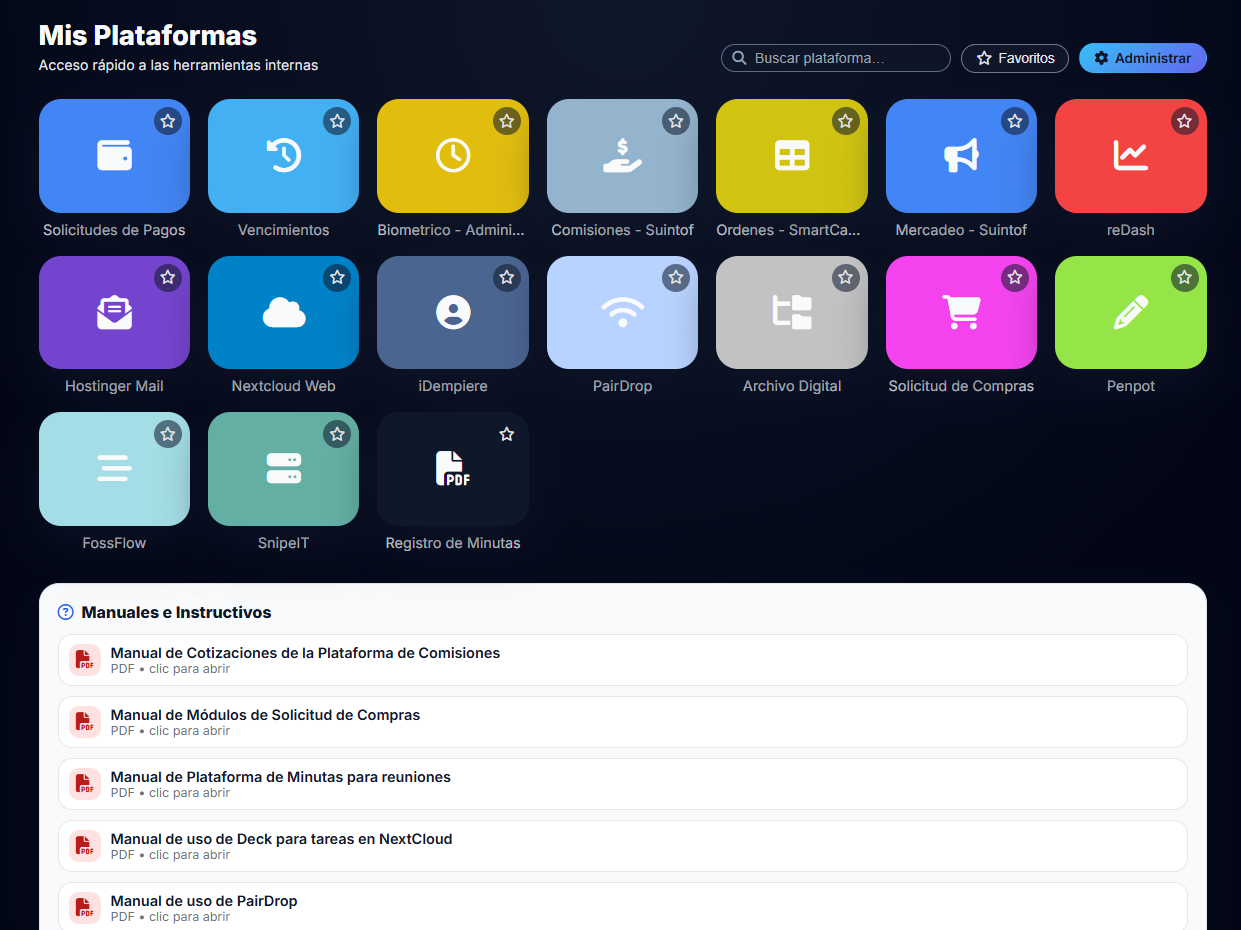The width and height of the screenshot is (1241, 930).
Task: Launch the Solicitud de Compras cart tile
Action: click(x=961, y=313)
